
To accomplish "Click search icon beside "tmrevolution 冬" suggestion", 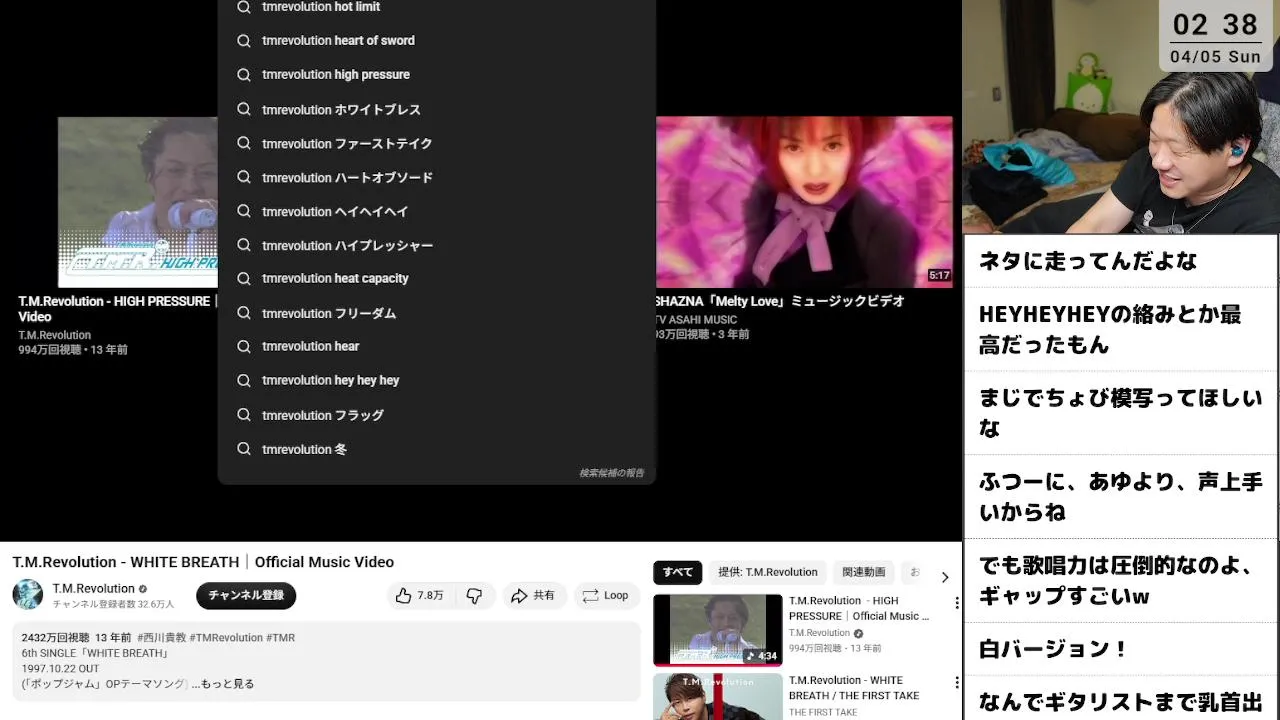I will coord(243,449).
